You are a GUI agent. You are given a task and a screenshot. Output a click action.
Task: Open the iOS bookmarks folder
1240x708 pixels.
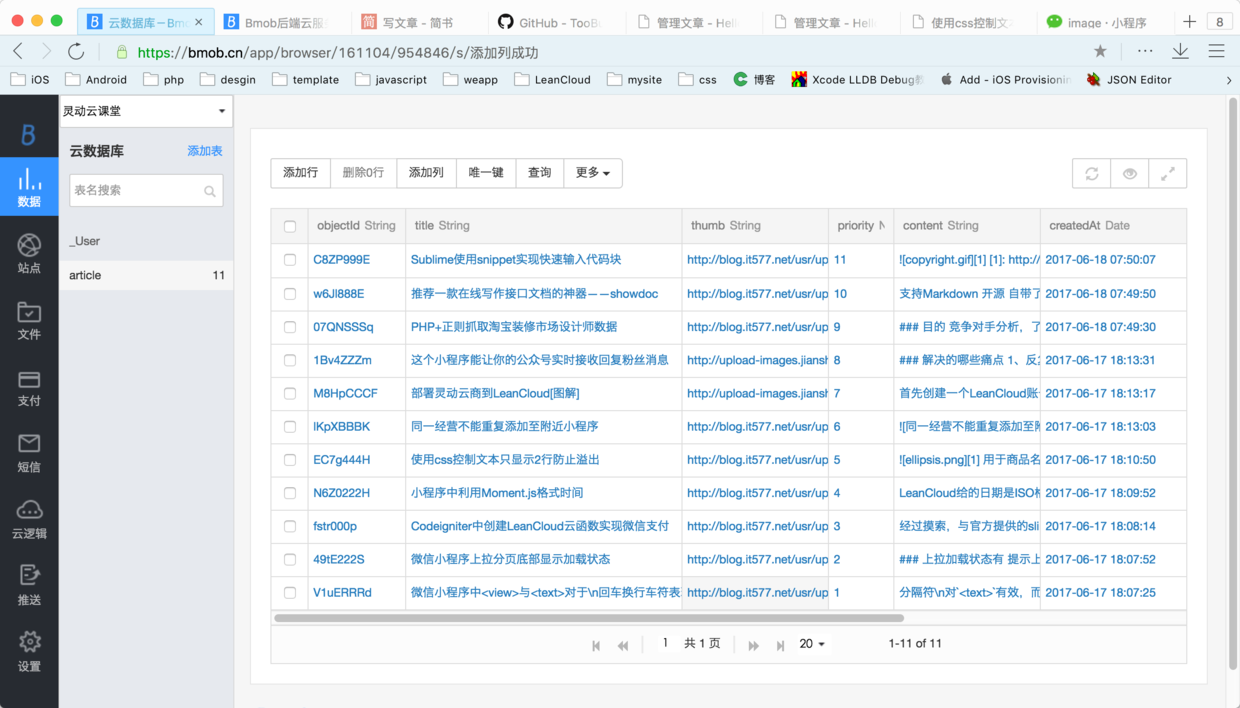30,80
